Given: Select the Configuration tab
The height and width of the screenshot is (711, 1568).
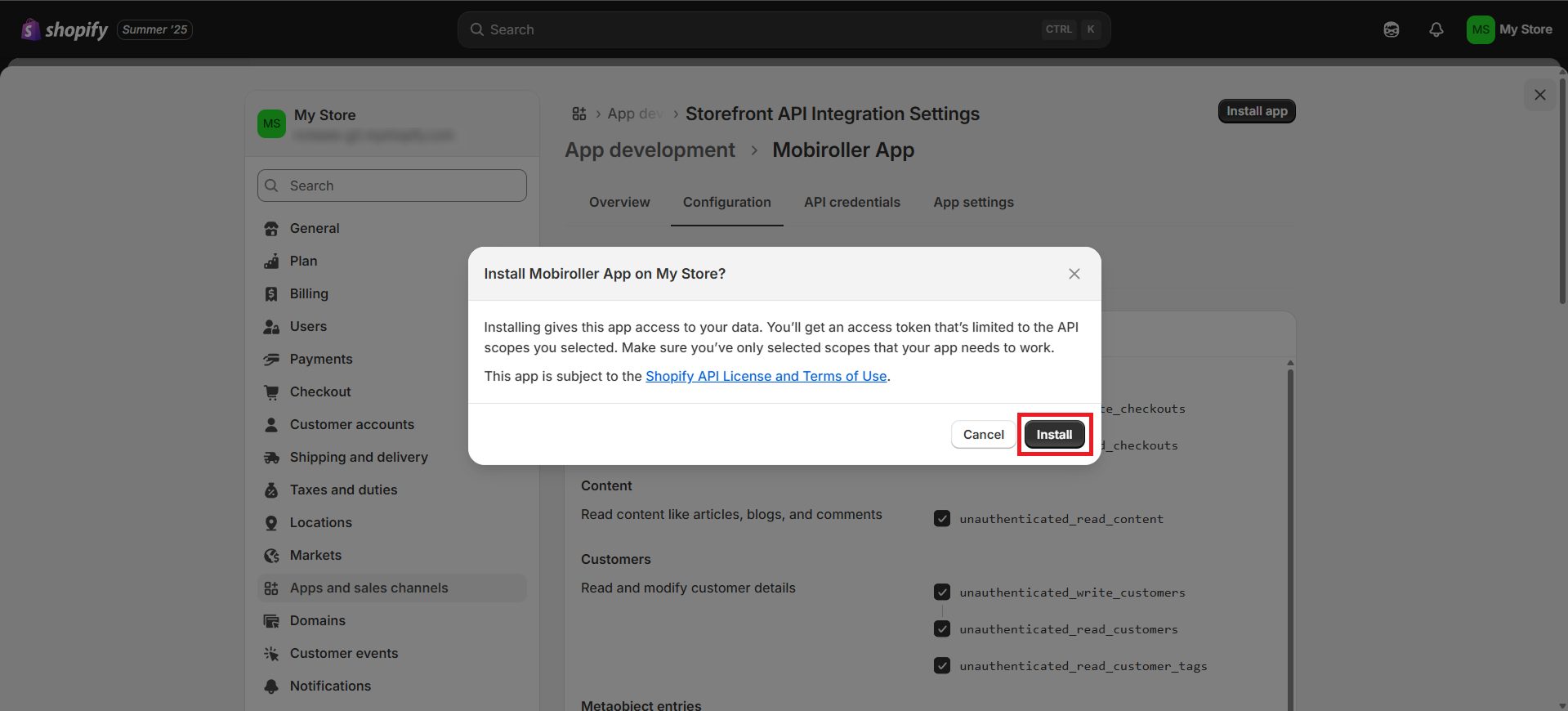Looking at the screenshot, I should (727, 202).
